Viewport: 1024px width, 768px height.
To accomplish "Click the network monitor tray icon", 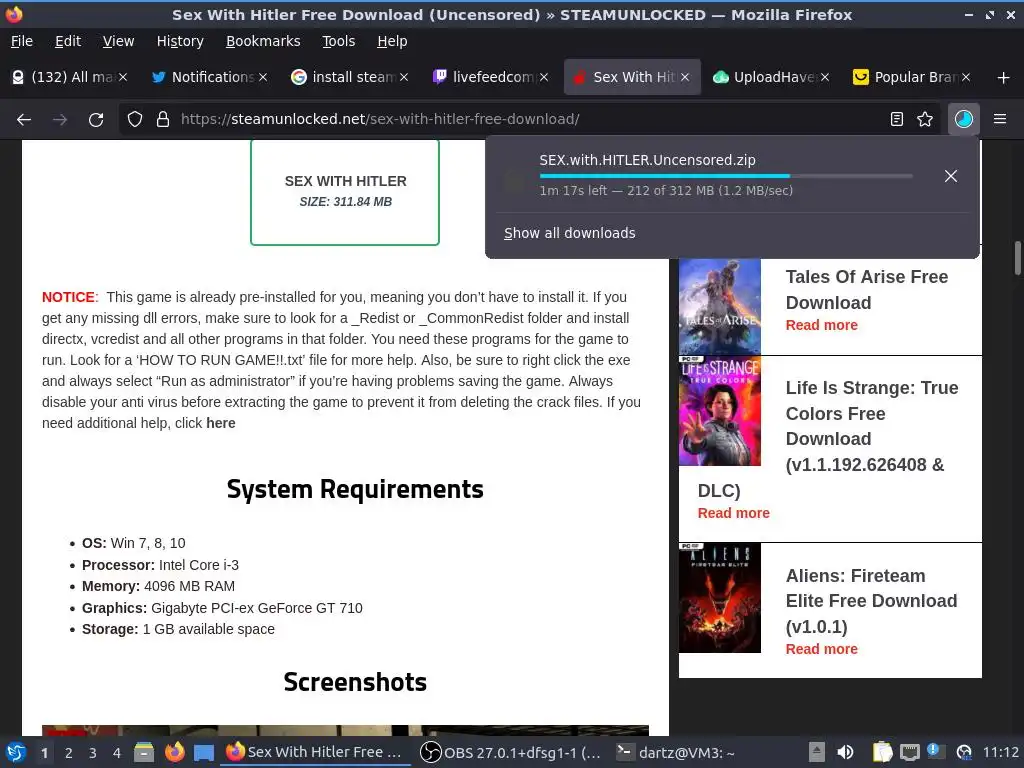I will (x=910, y=753).
